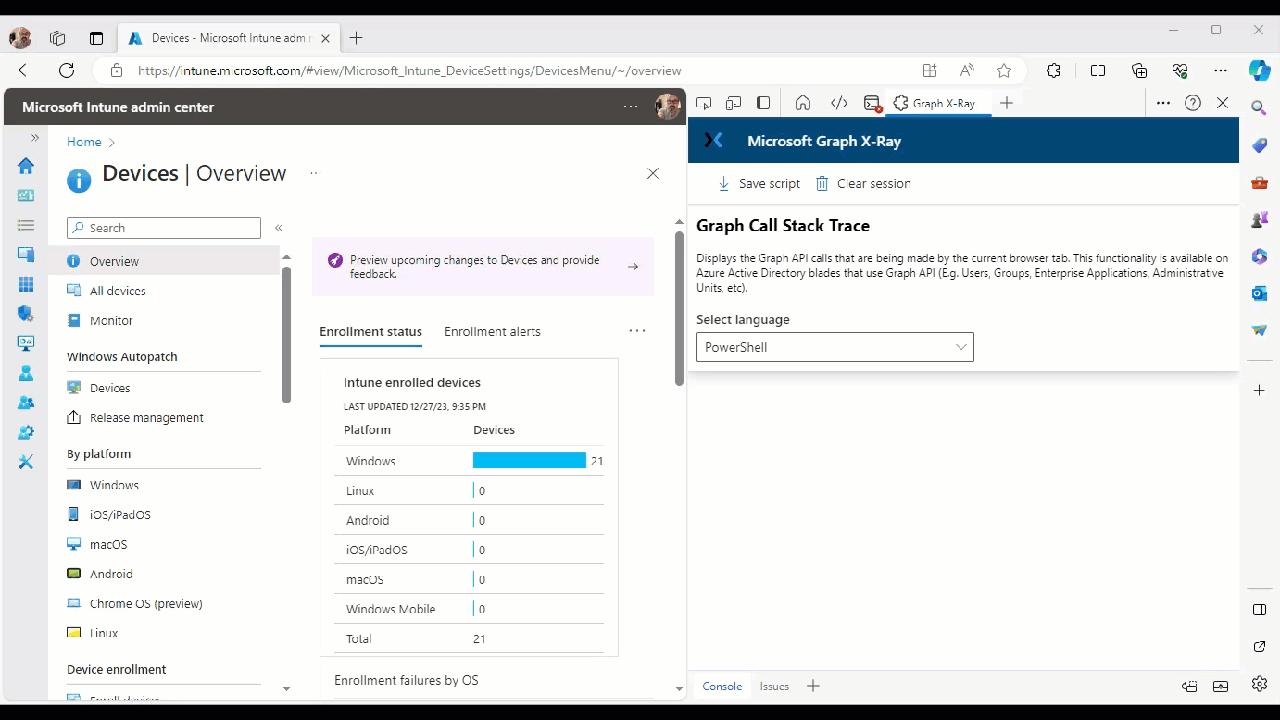Open the Users icon in Intune sidebar

(x=26, y=373)
